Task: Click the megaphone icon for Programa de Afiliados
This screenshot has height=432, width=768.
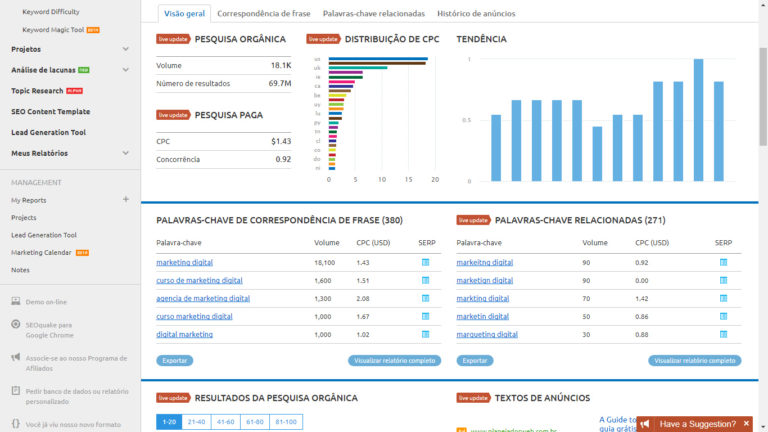Action: pyautogui.click(x=16, y=357)
